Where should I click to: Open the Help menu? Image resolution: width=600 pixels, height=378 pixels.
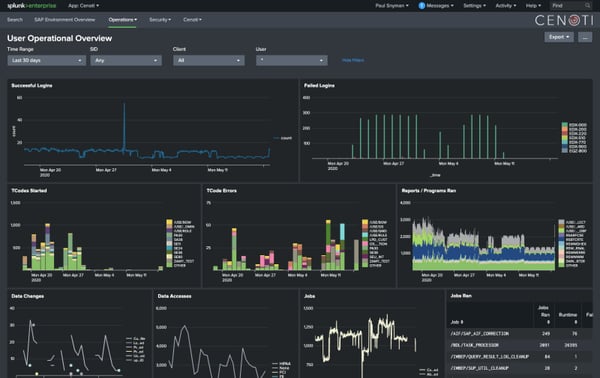(533, 6)
